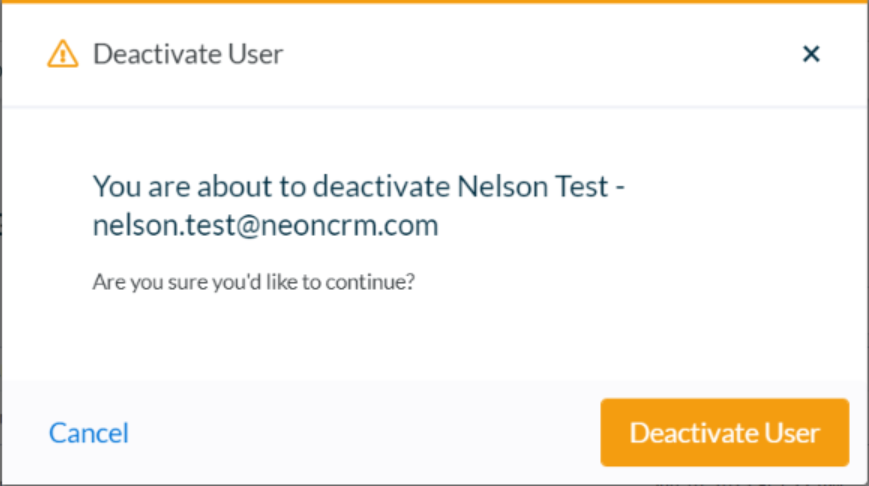Abort deactivation using the blue Cancel text
This screenshot has width=869, height=486.
89,433
